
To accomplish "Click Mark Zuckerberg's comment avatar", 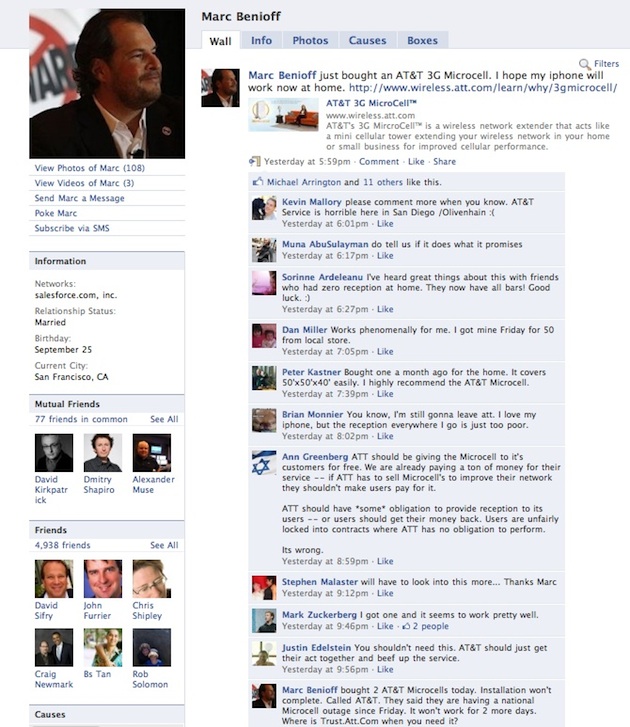I will pyautogui.click(x=264, y=621).
